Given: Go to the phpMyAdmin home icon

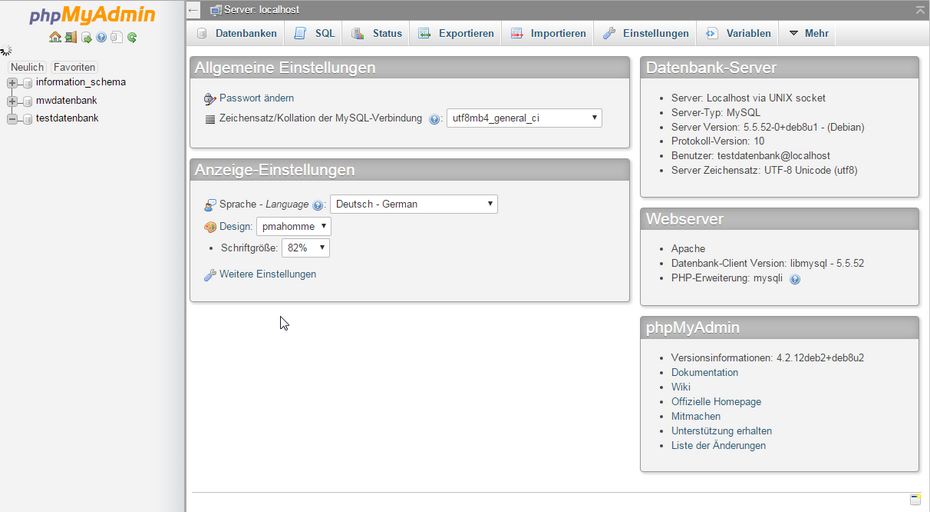Looking at the screenshot, I should point(55,37).
